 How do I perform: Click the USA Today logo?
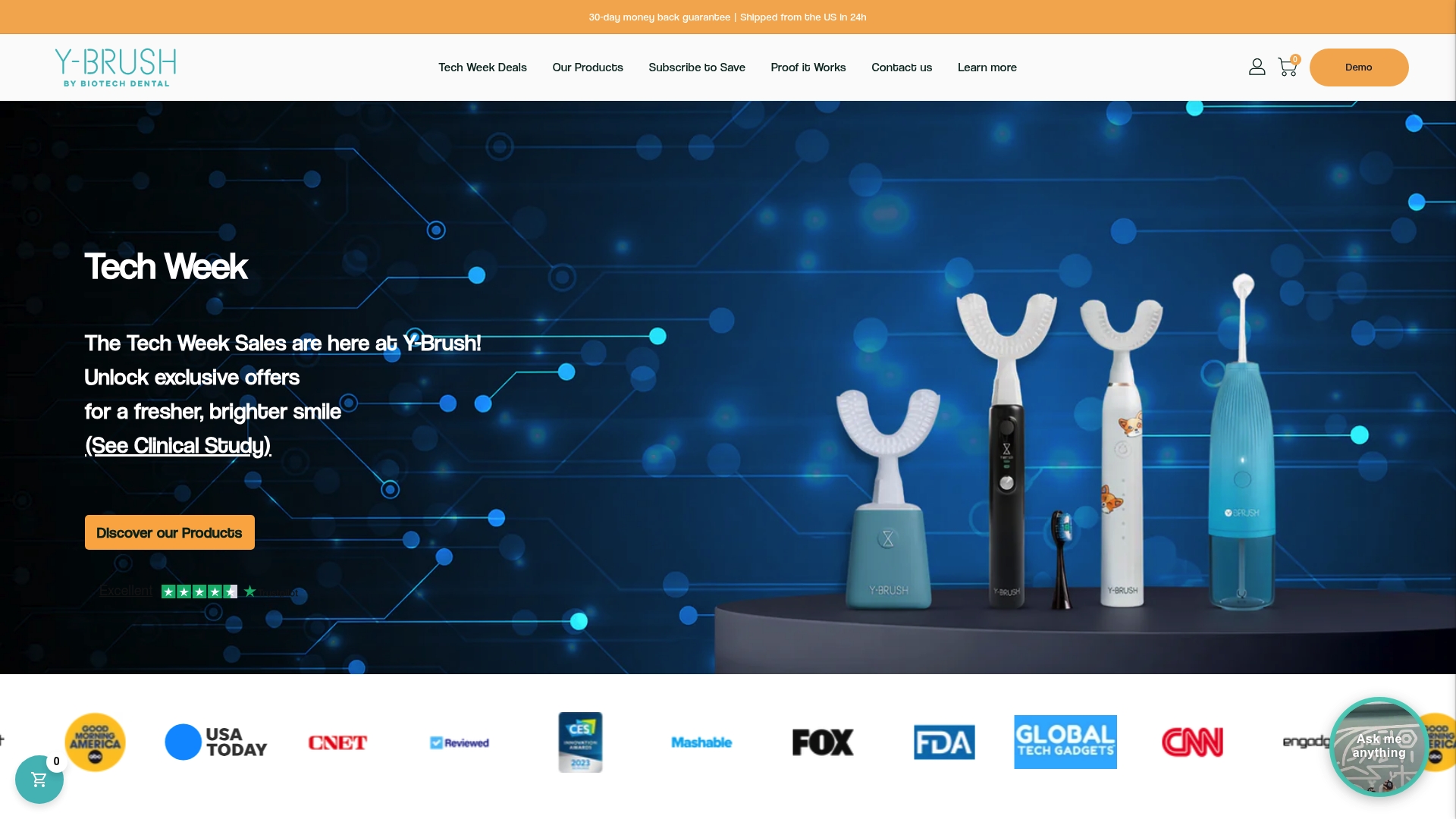(216, 742)
